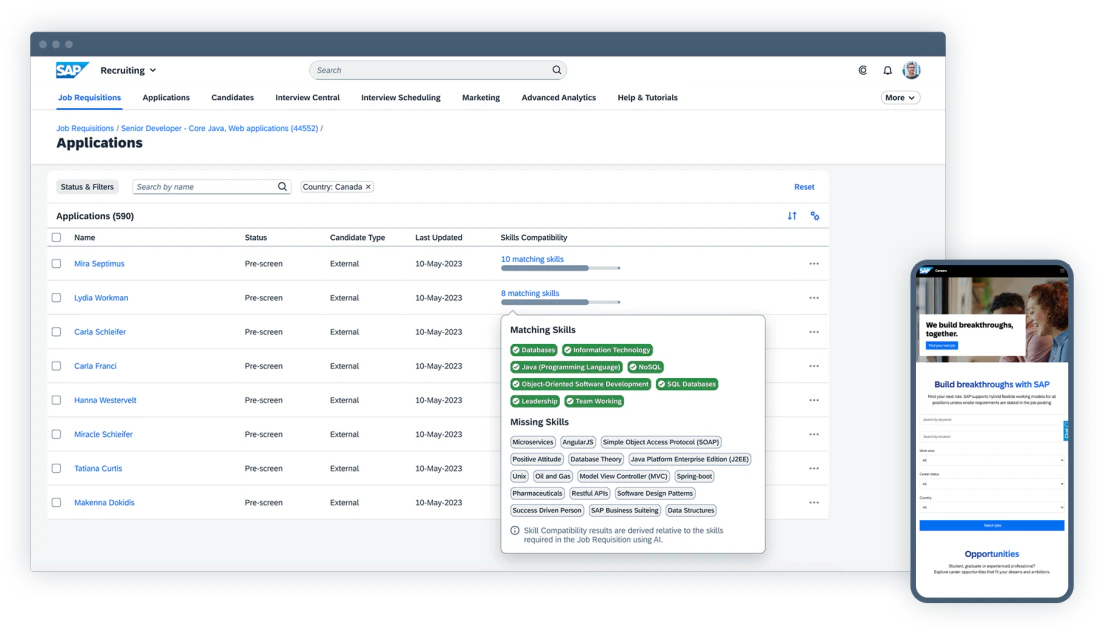Open the Recruiting module dropdown
The image size is (1104, 634).
128,70
